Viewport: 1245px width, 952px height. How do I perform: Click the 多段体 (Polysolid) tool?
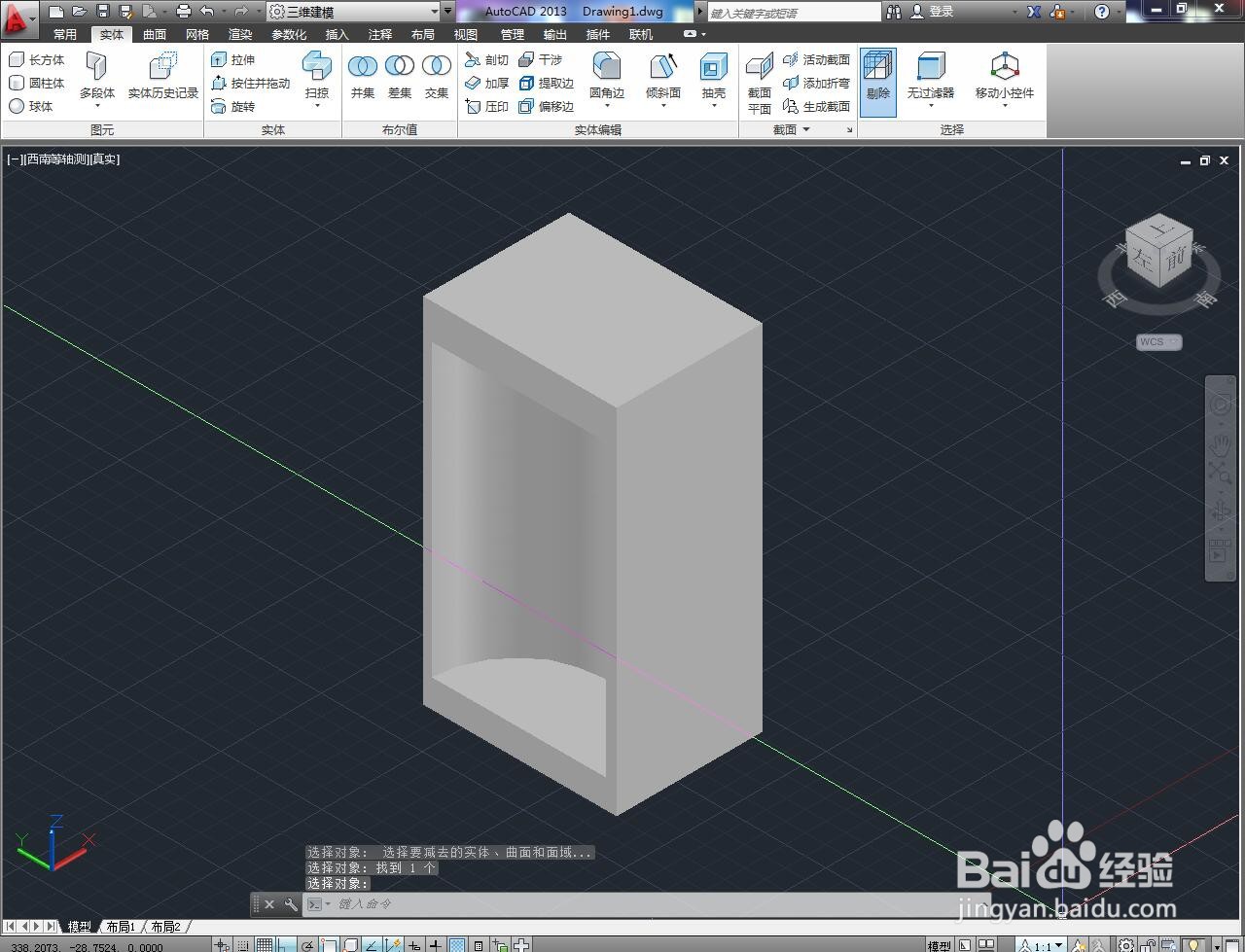click(96, 75)
